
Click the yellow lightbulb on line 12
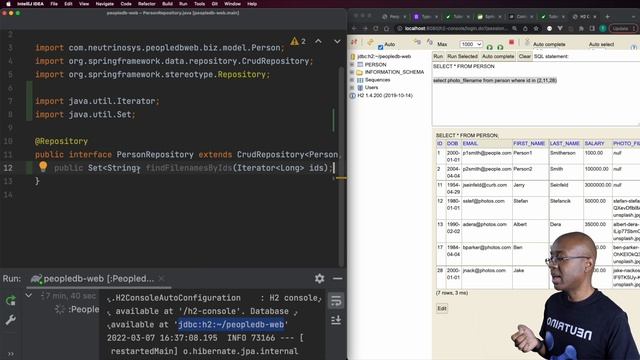pyautogui.click(x=43, y=166)
